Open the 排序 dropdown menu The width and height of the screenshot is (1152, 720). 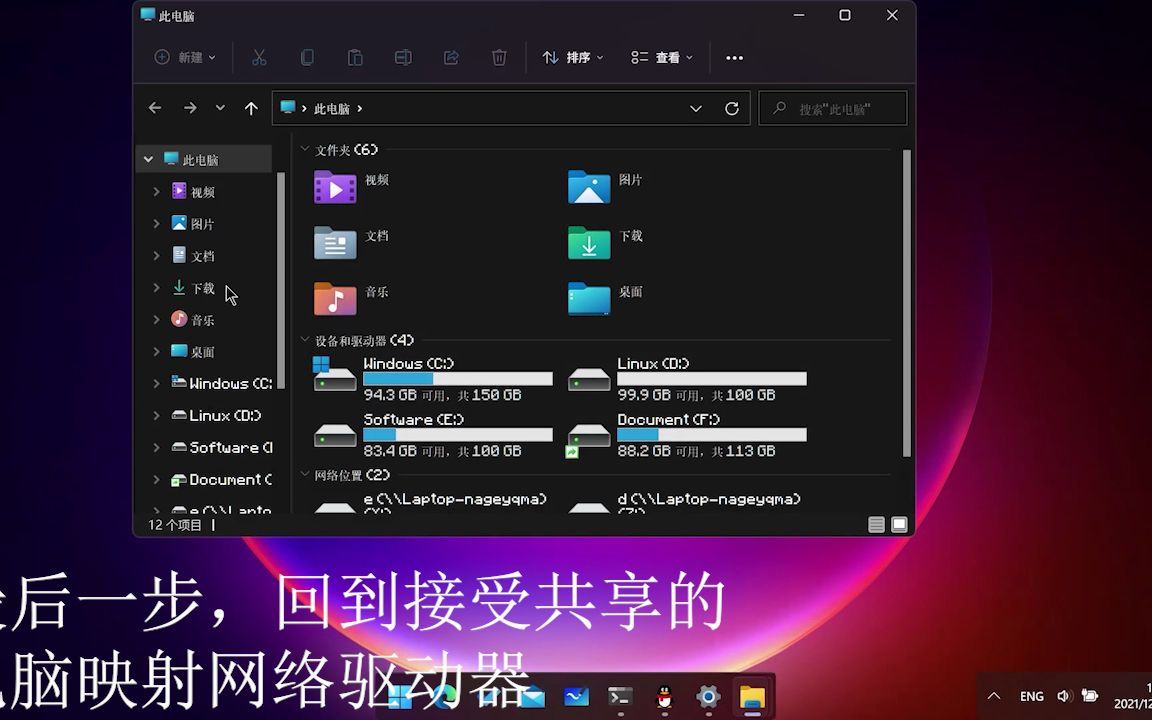click(x=572, y=57)
